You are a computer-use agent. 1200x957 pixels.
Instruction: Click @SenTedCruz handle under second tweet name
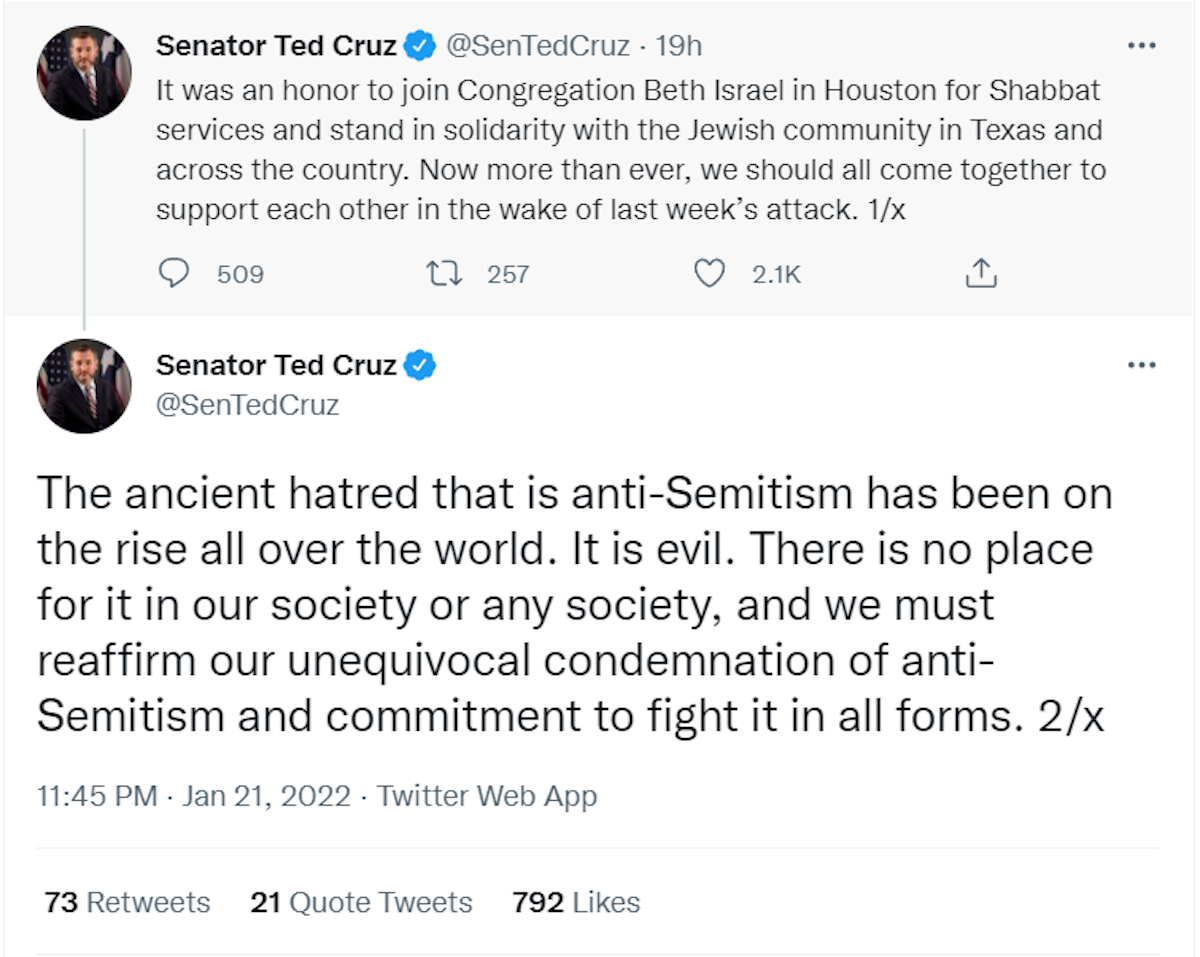coord(248,405)
